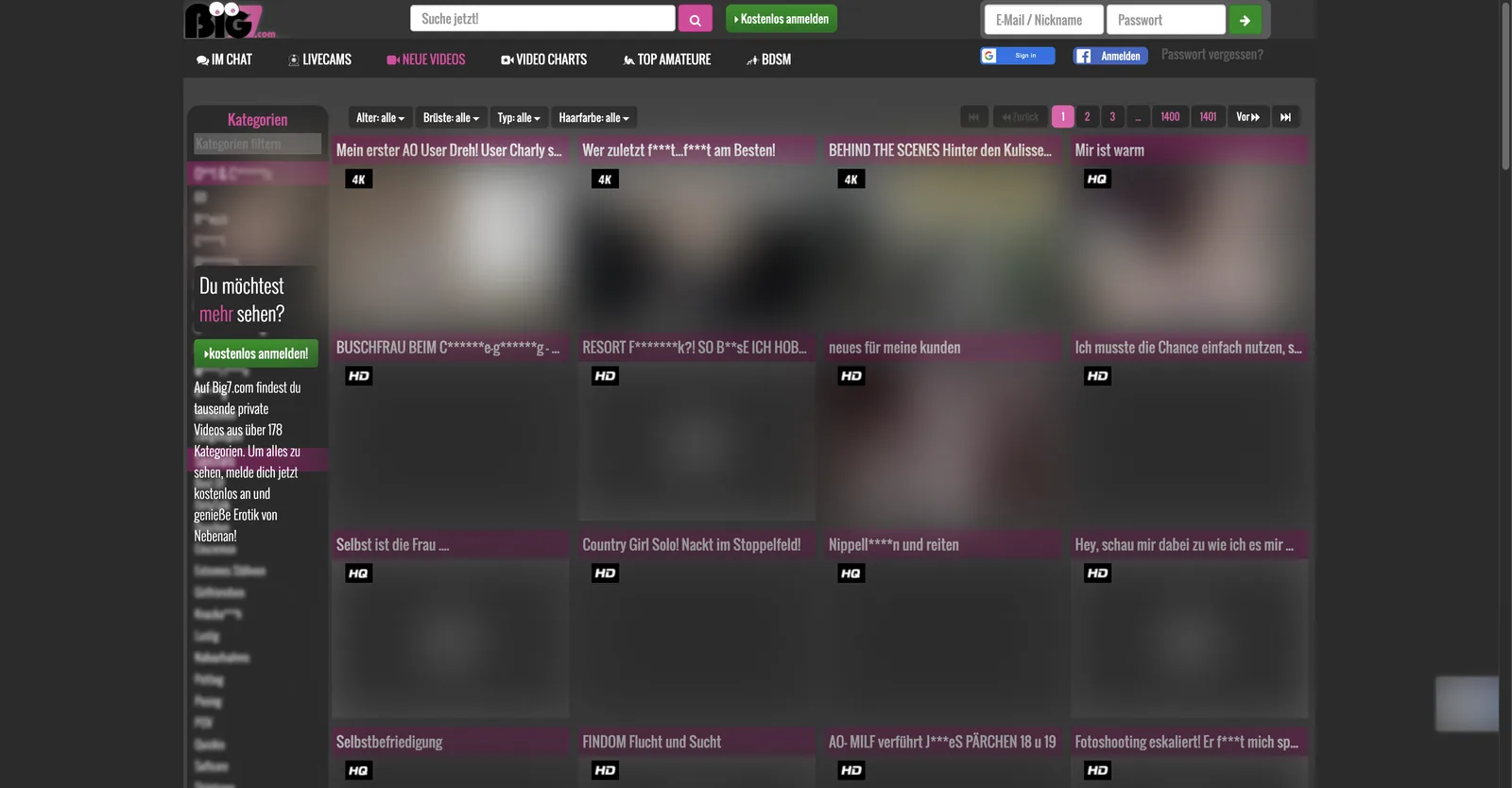The width and height of the screenshot is (1512, 788).
Task: Jump to page 1401 in pagination
Action: (x=1208, y=117)
